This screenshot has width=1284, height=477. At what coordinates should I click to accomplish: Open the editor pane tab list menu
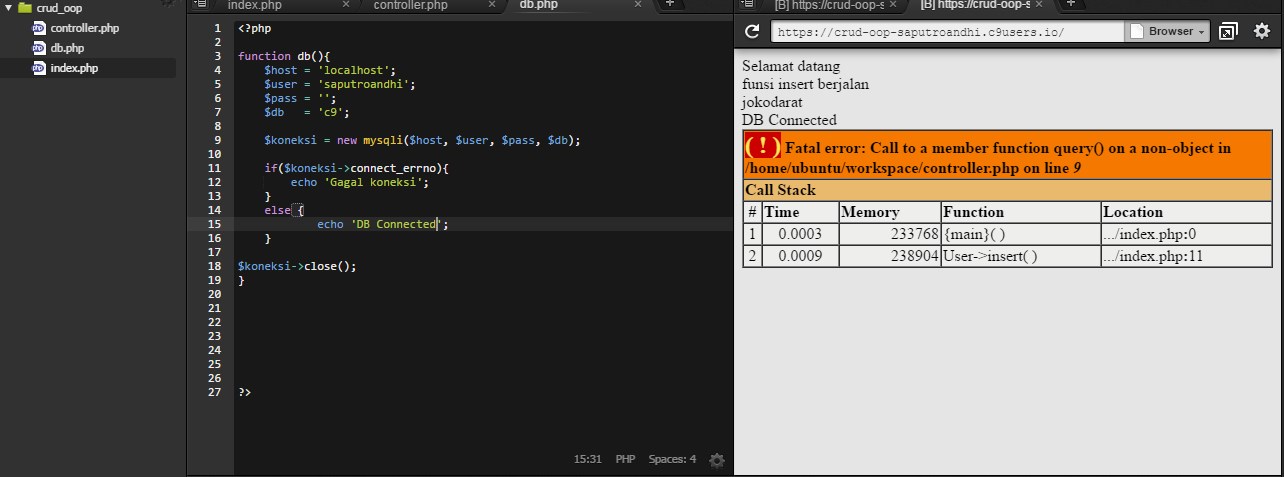[x=200, y=4]
